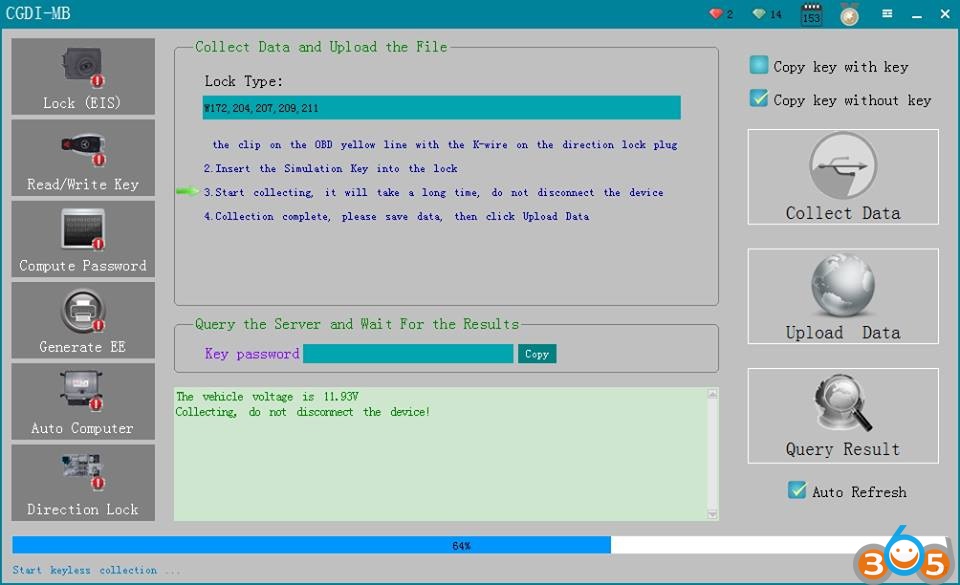Uncheck Copy key without key option
The width and height of the screenshot is (960, 585).
tap(759, 99)
